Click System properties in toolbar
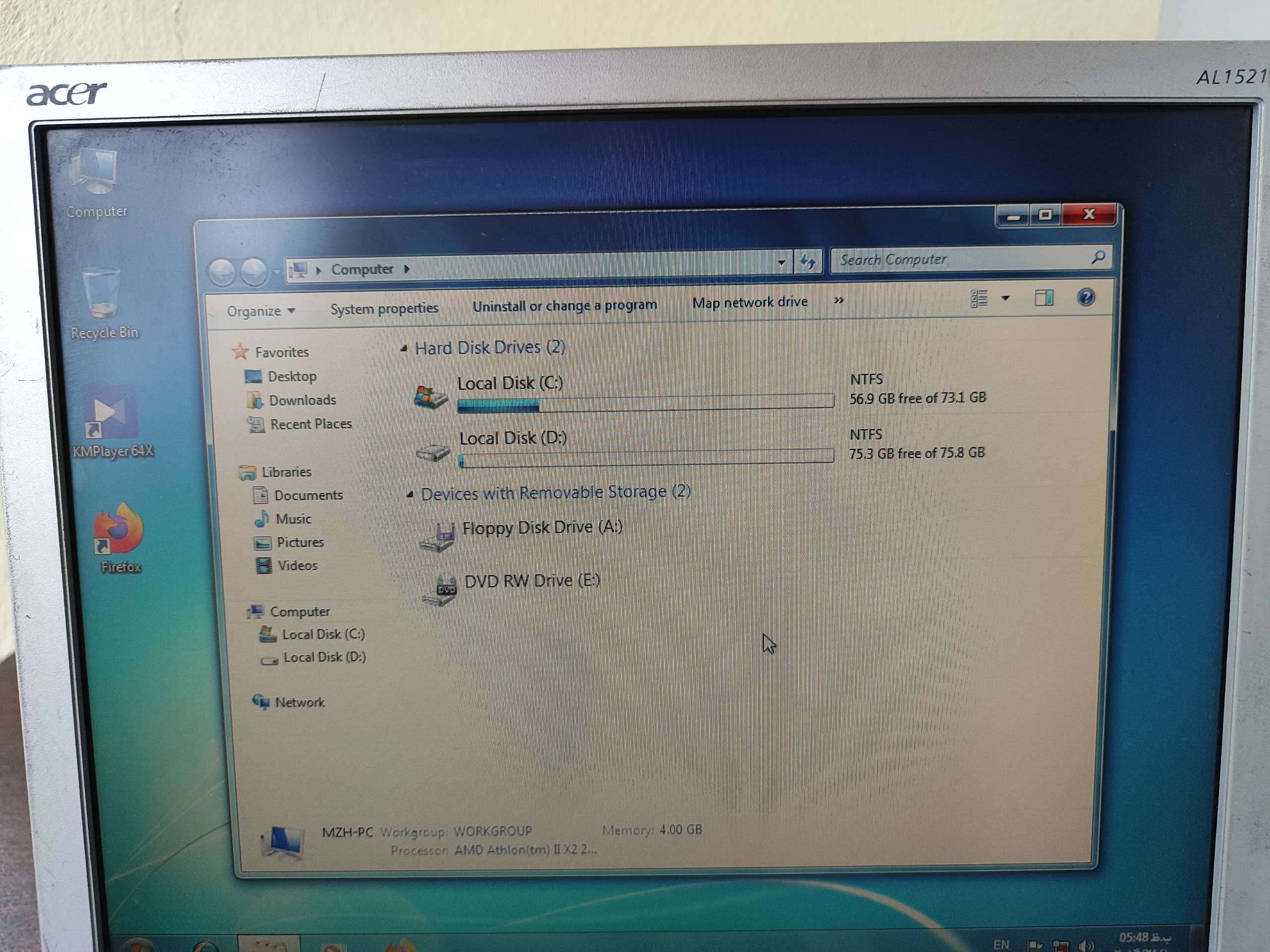This screenshot has height=952, width=1270. (384, 309)
